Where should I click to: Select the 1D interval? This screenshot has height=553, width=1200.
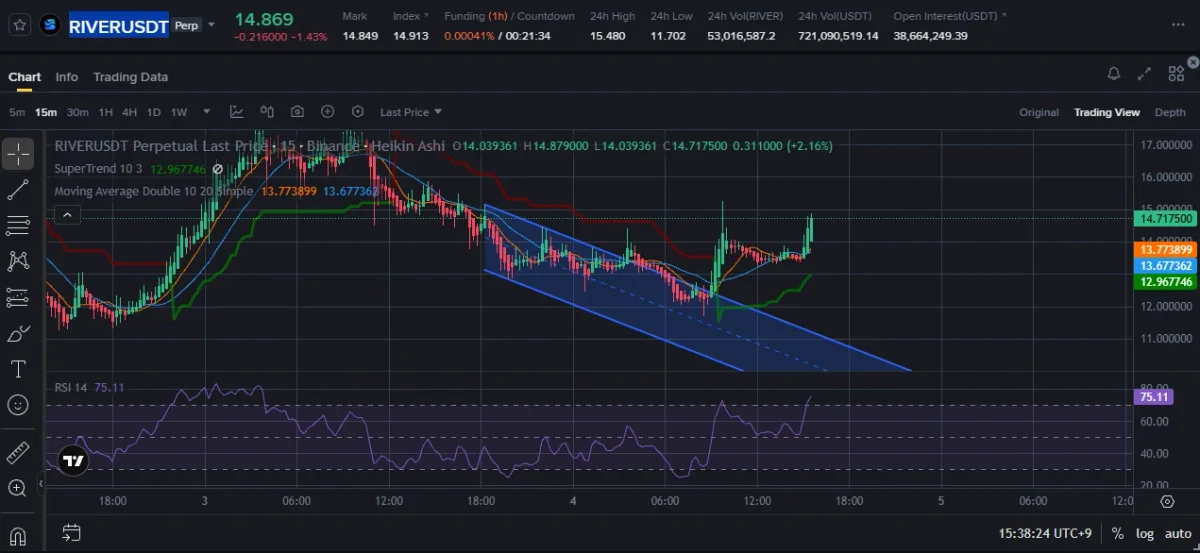154,112
